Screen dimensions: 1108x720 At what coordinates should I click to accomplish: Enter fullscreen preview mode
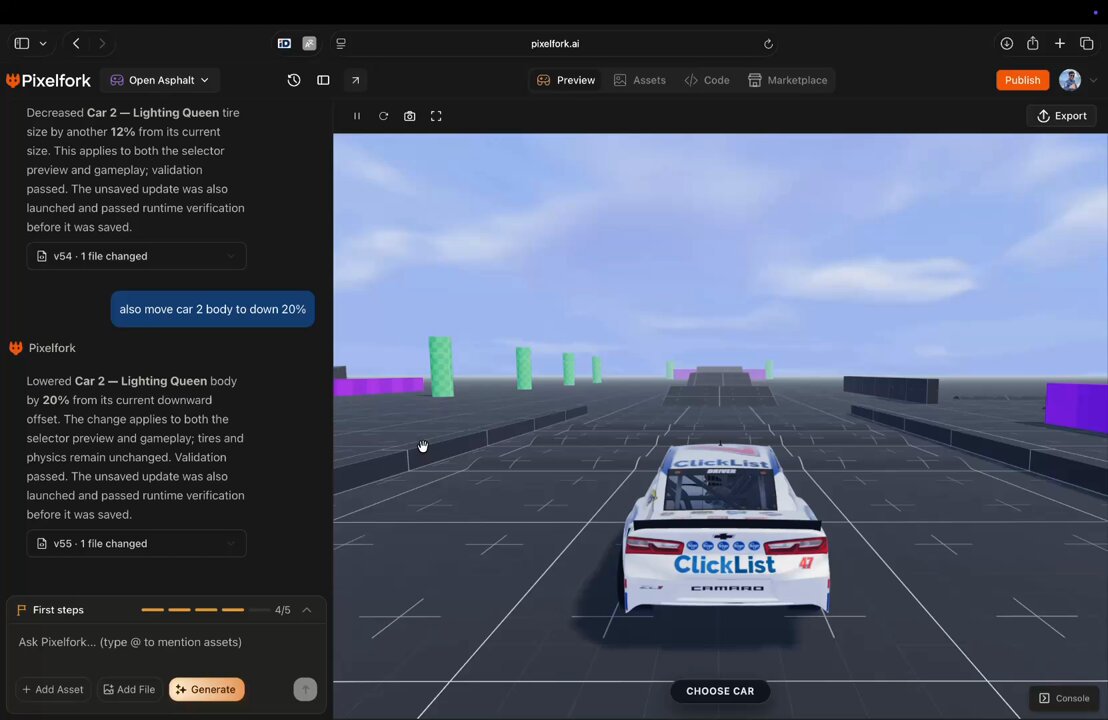click(x=436, y=116)
